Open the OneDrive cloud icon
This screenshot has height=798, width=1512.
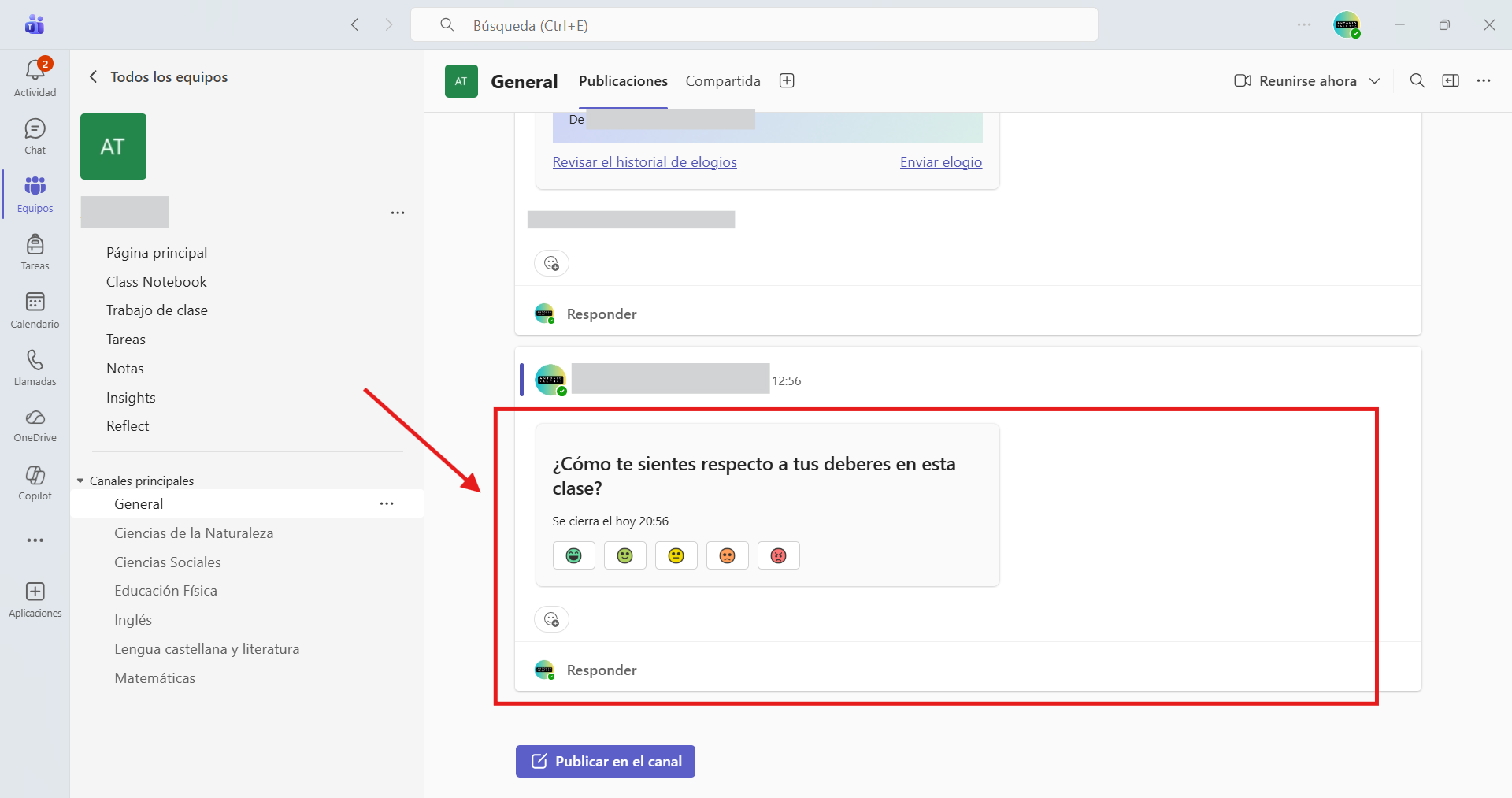pyautogui.click(x=35, y=425)
